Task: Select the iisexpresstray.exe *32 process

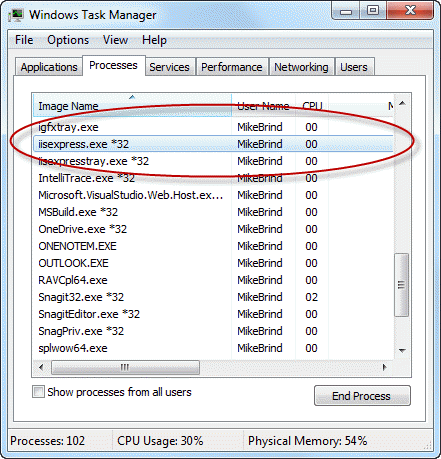Action: pos(213,161)
